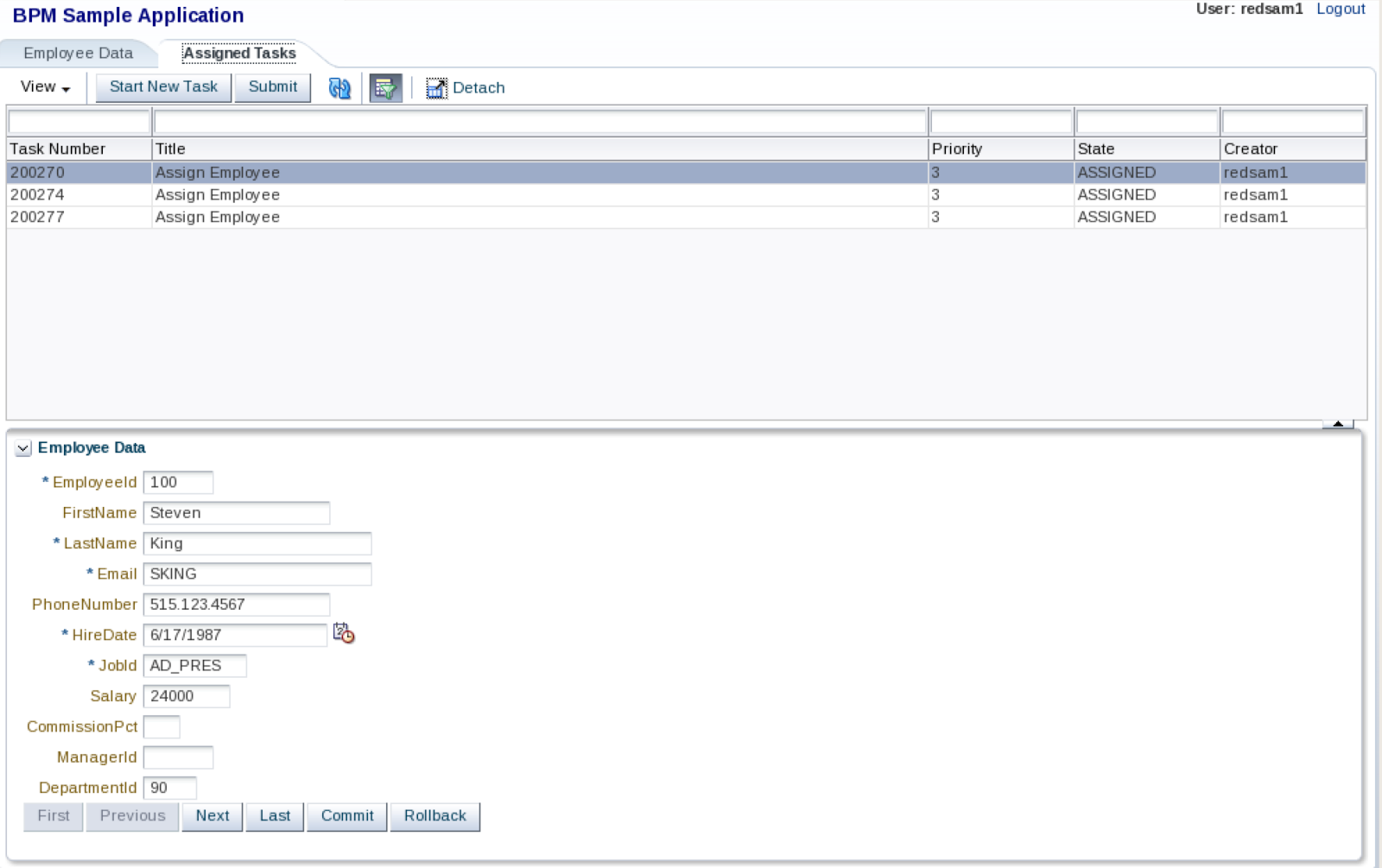The image size is (1382, 868).
Task: Click the Email field containing SKING
Action: [x=257, y=574]
